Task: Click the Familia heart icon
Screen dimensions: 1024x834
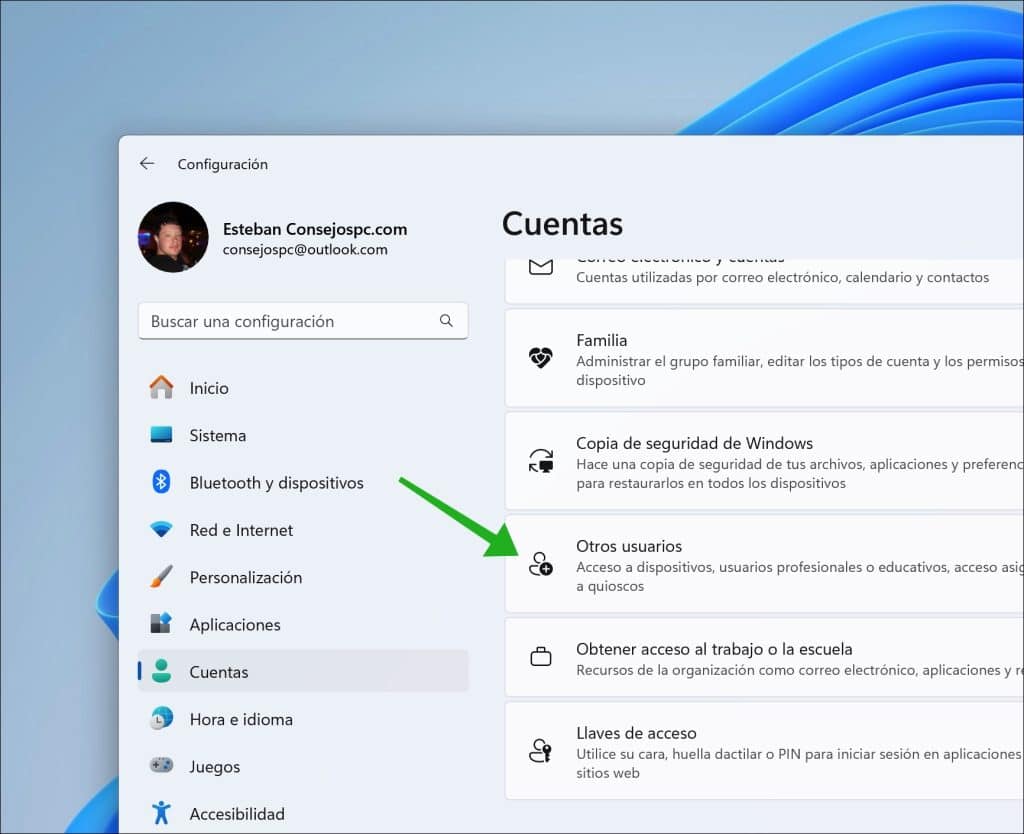Action: coord(541,357)
